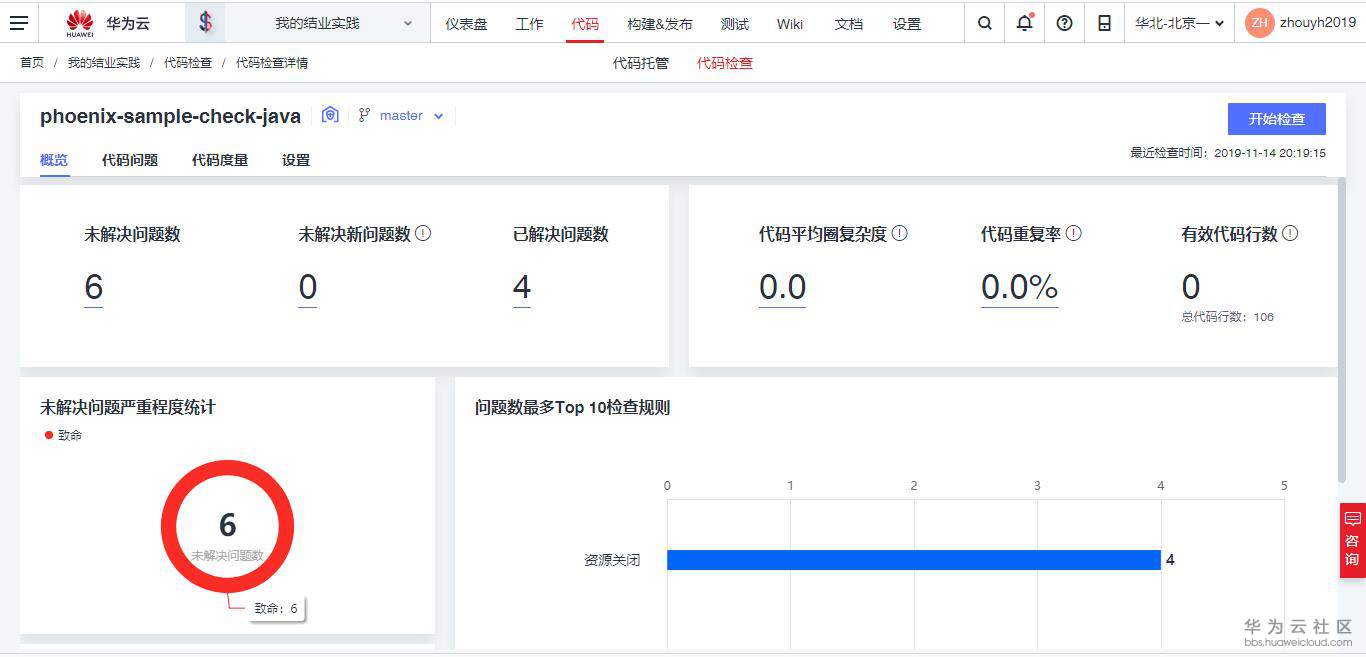Open the 文档 menu

(848, 24)
